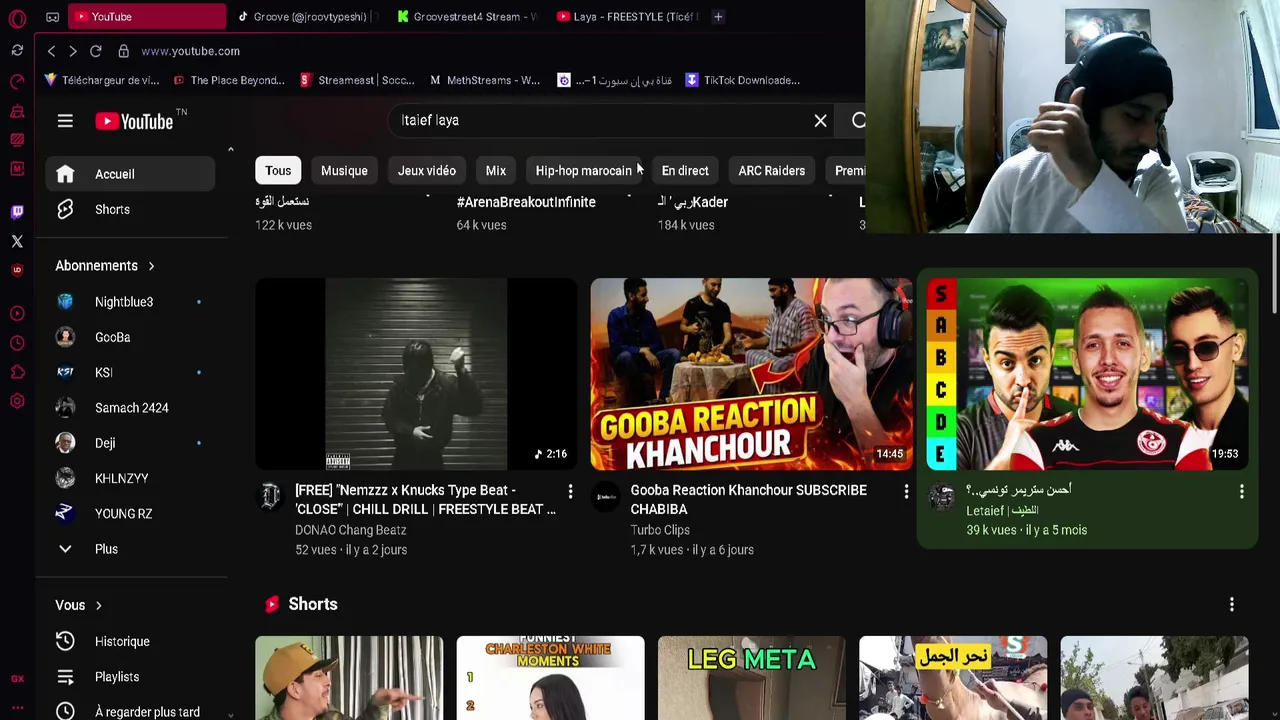Open the MethStreams bookmark
This screenshot has width=1280, height=720.
click(x=485, y=80)
